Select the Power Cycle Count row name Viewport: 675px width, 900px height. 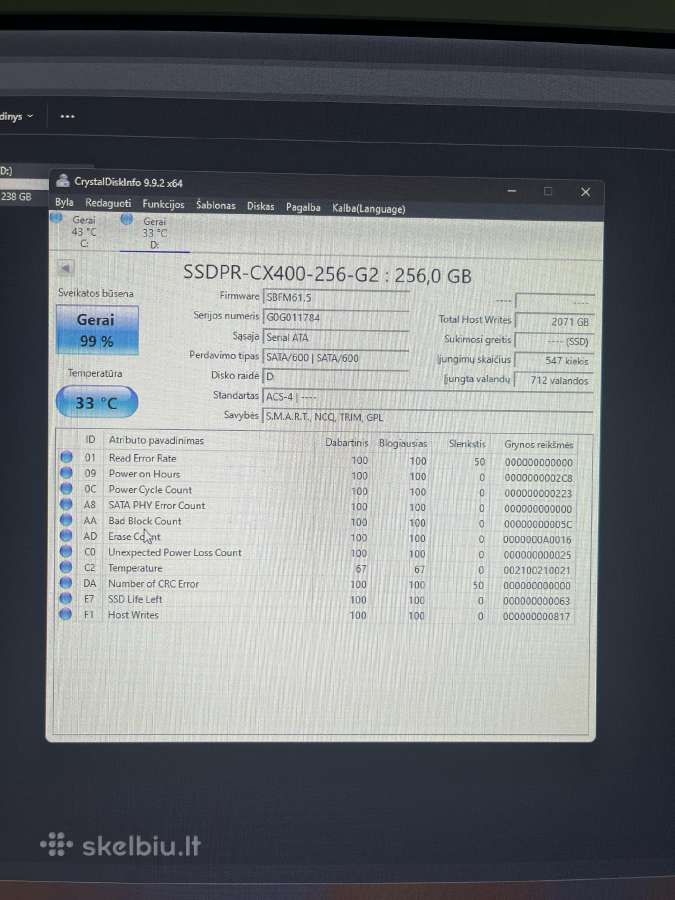(x=150, y=490)
